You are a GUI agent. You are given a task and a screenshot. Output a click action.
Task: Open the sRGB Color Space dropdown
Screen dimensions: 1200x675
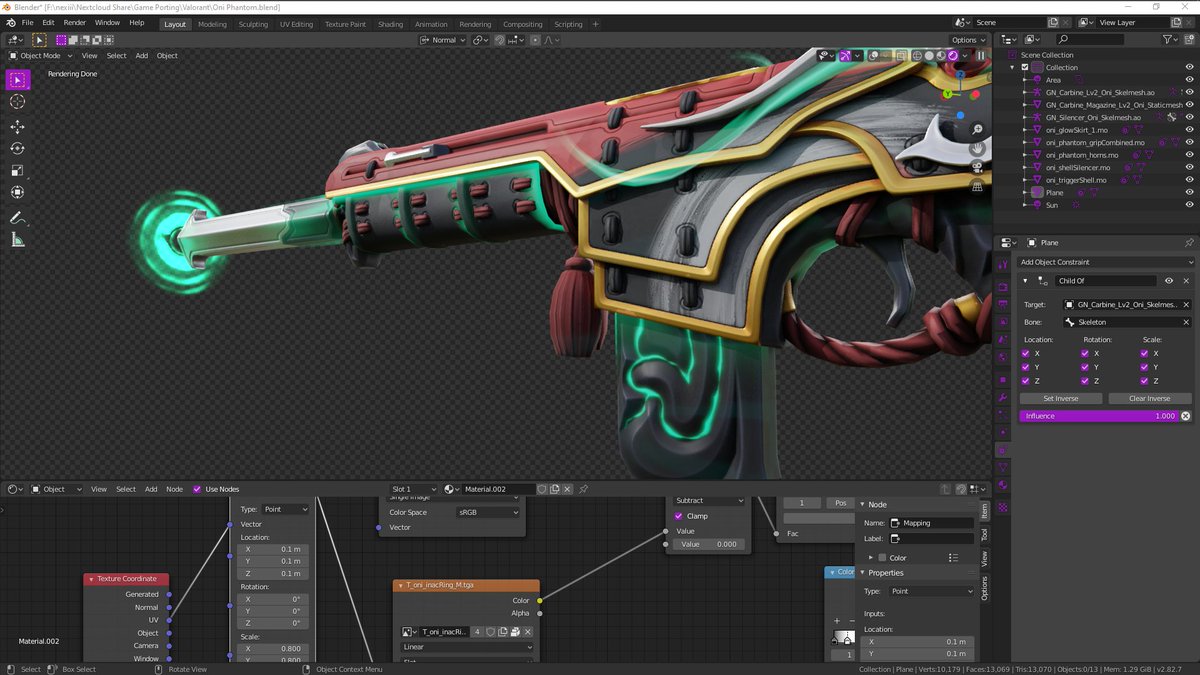click(x=488, y=512)
